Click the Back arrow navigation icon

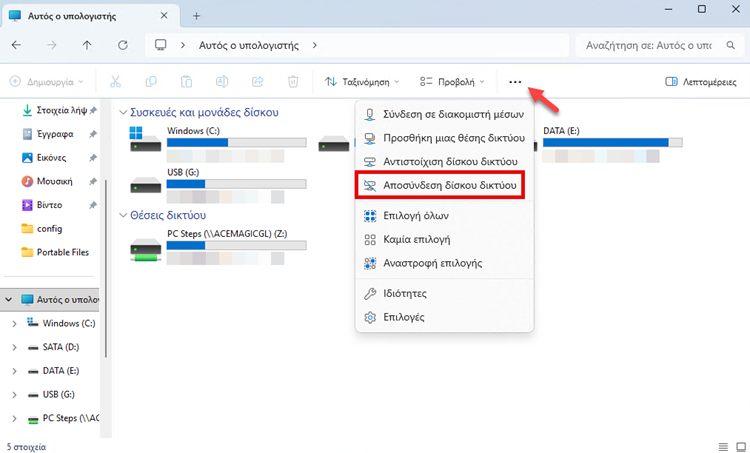18,46
